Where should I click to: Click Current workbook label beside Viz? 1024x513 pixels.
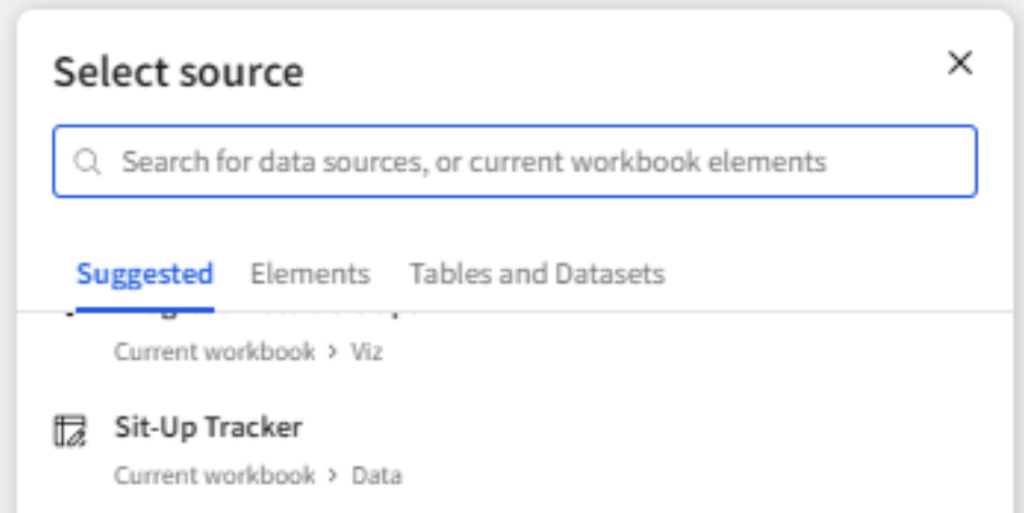[214, 352]
